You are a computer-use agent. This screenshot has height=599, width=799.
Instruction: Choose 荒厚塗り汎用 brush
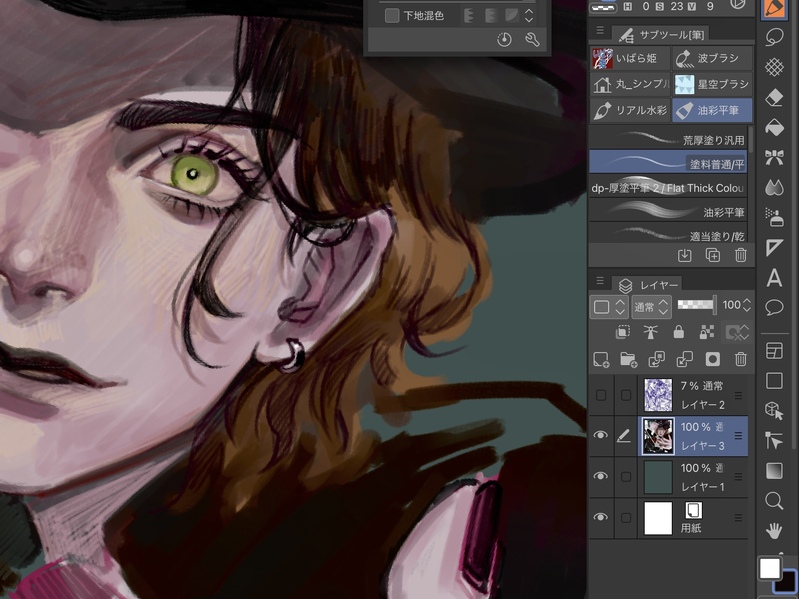pos(668,138)
